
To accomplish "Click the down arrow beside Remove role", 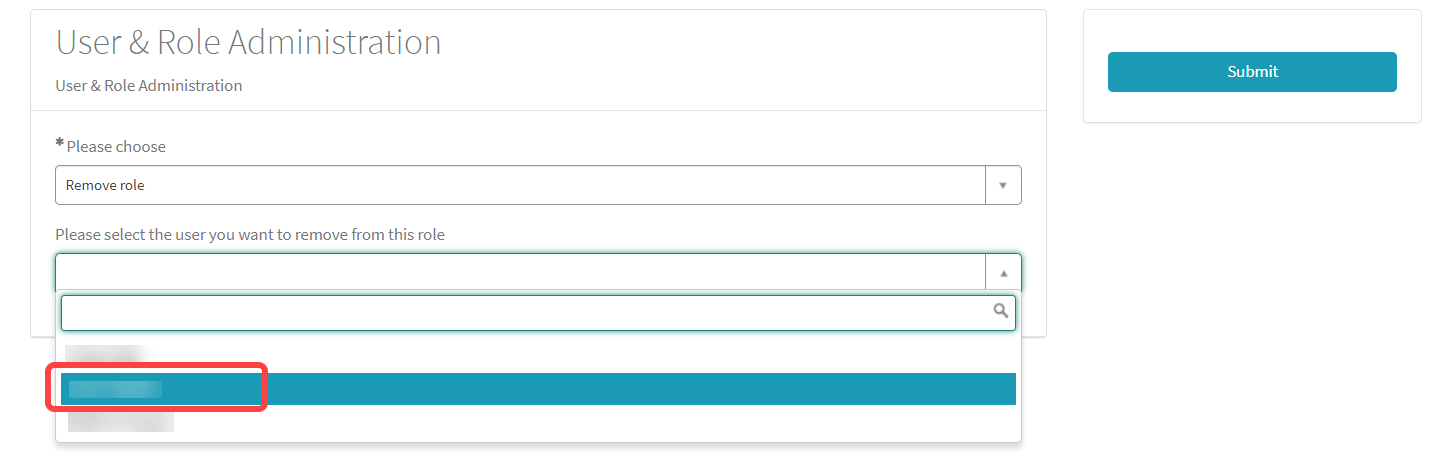I will point(1003,186).
